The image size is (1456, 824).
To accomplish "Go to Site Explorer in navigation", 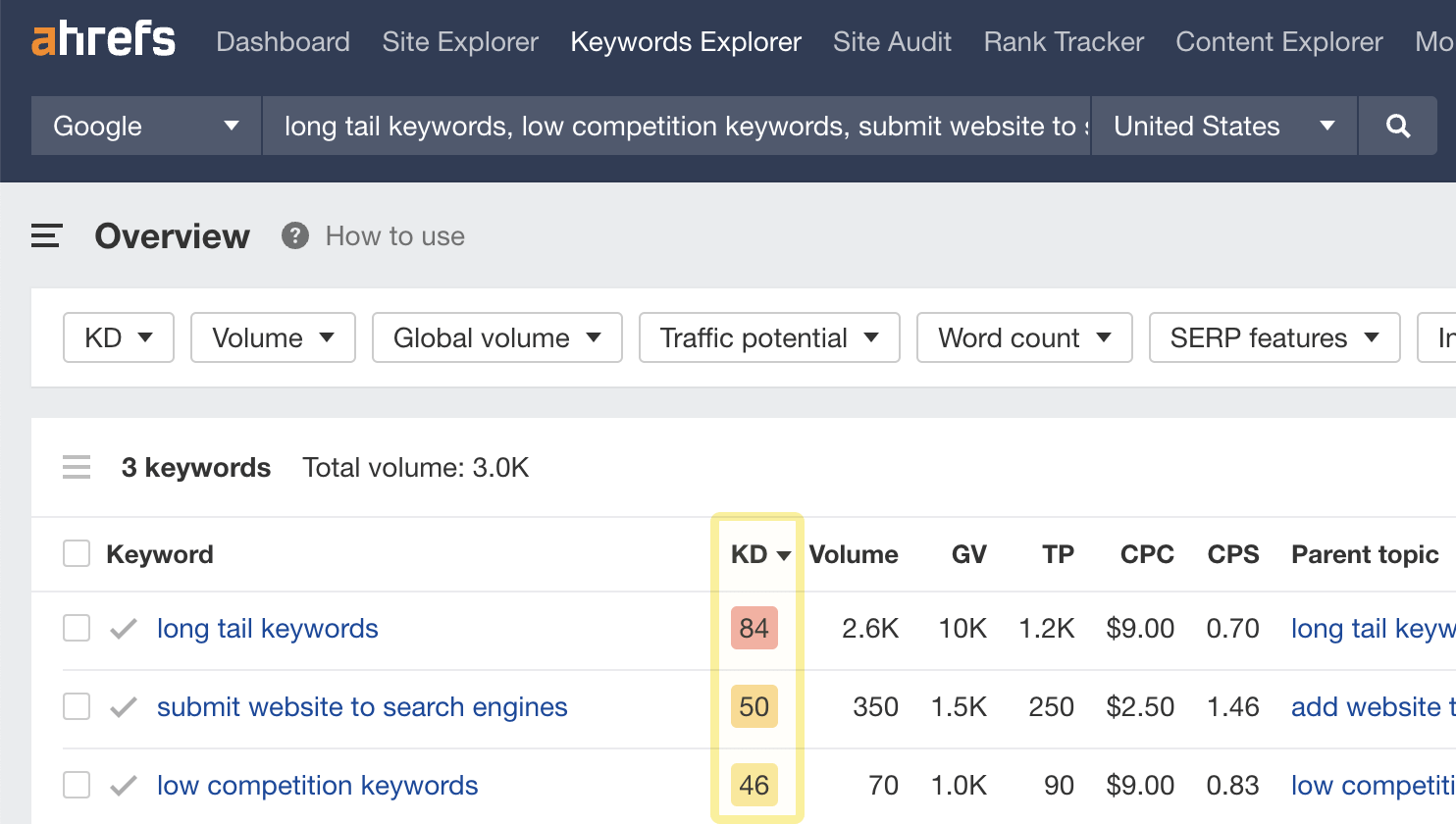I will pos(460,42).
